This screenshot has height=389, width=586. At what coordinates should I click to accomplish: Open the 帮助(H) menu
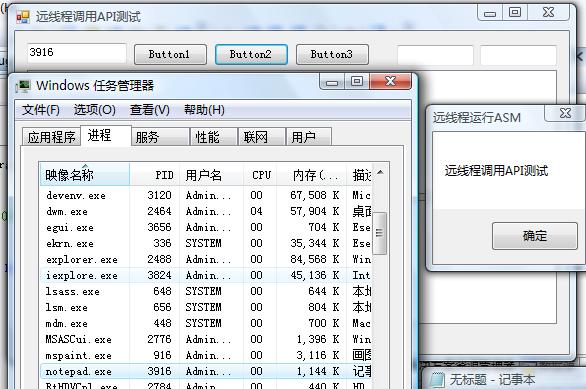point(204,110)
